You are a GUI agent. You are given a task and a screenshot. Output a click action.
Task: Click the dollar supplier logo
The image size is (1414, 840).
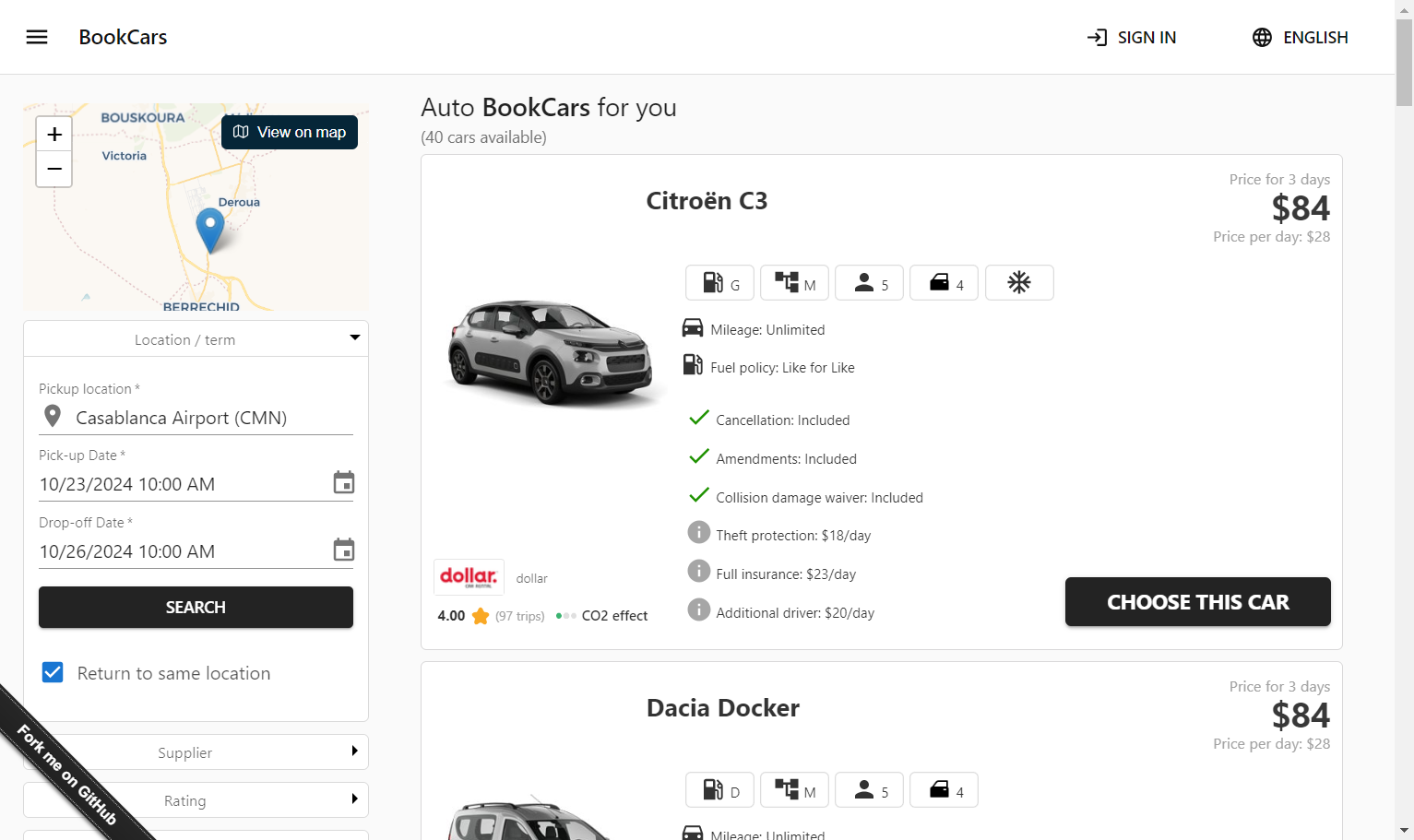[x=469, y=577]
